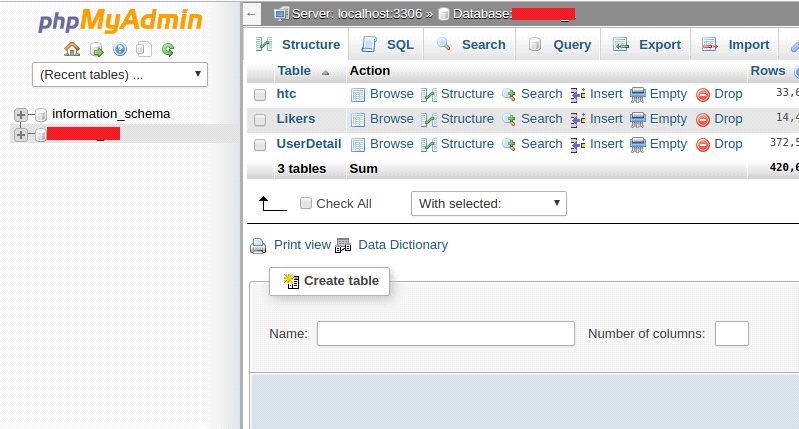This screenshot has height=429, width=799.
Task: Enable the Check All checkbox
Action: [306, 204]
